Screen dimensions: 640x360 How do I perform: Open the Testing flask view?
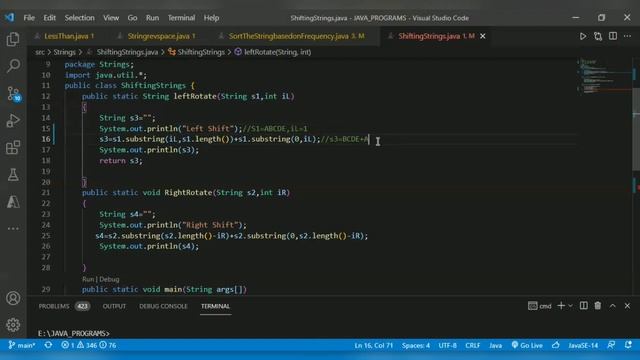tap(13, 175)
